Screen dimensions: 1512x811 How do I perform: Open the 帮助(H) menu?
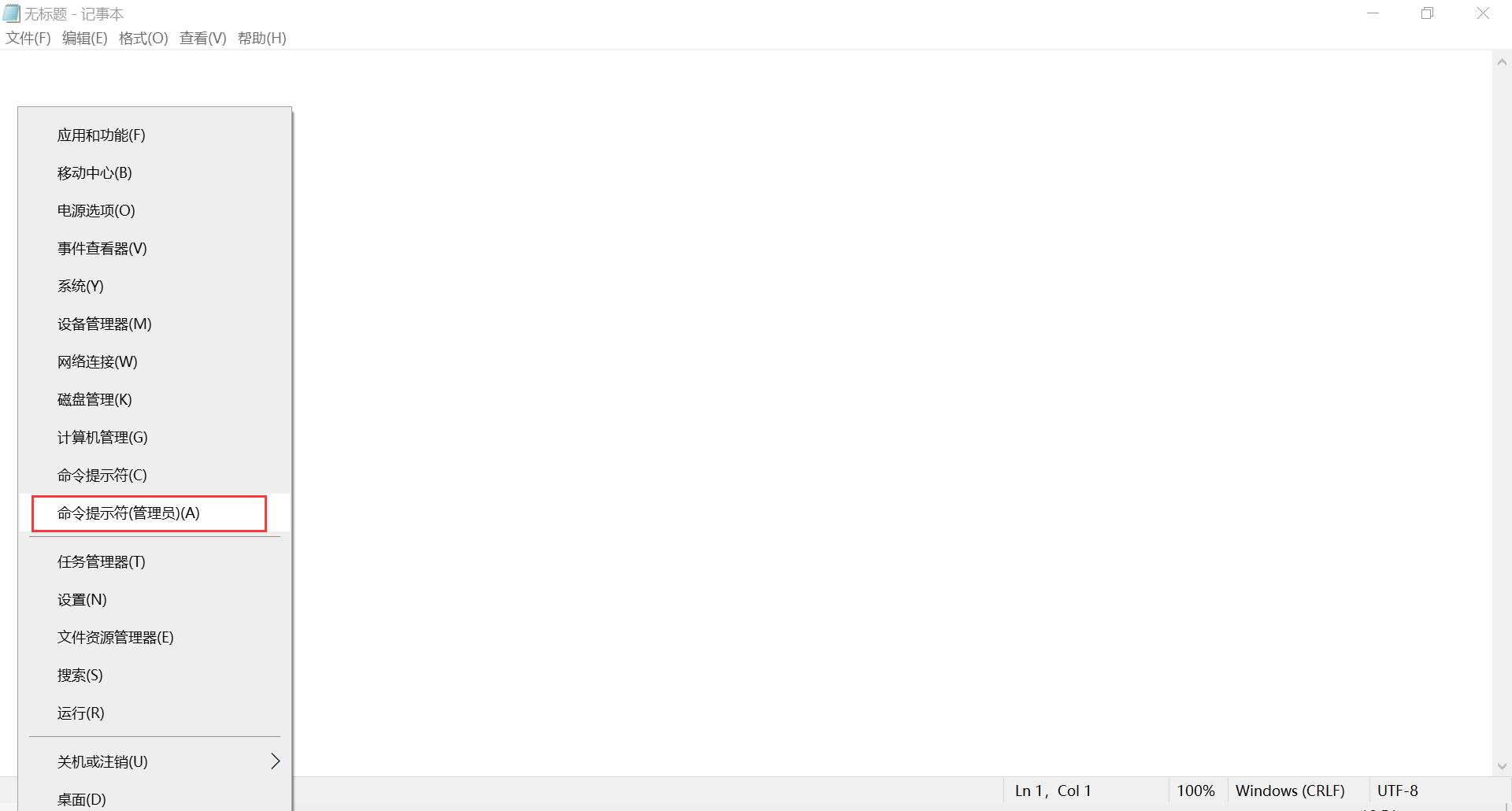pyautogui.click(x=262, y=38)
